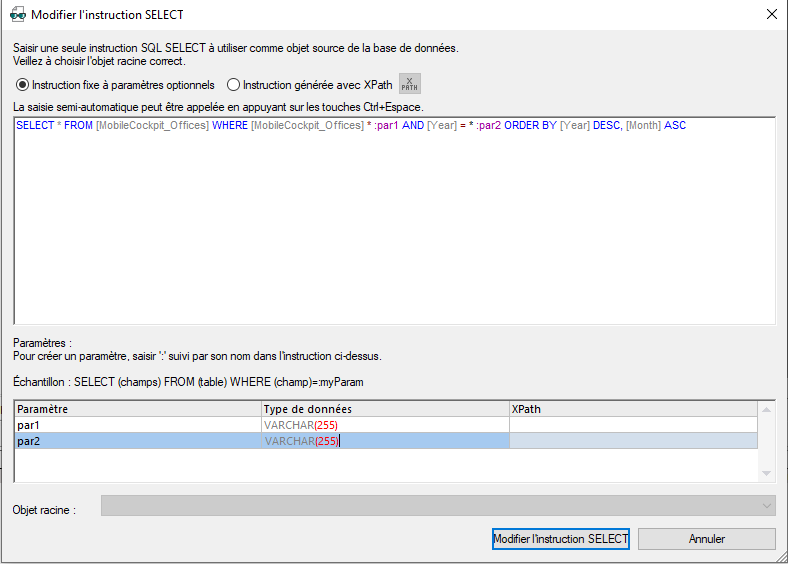Screen dimensions: 788x564
Task: Click the Type de données column header
Action: pyautogui.click(x=384, y=409)
